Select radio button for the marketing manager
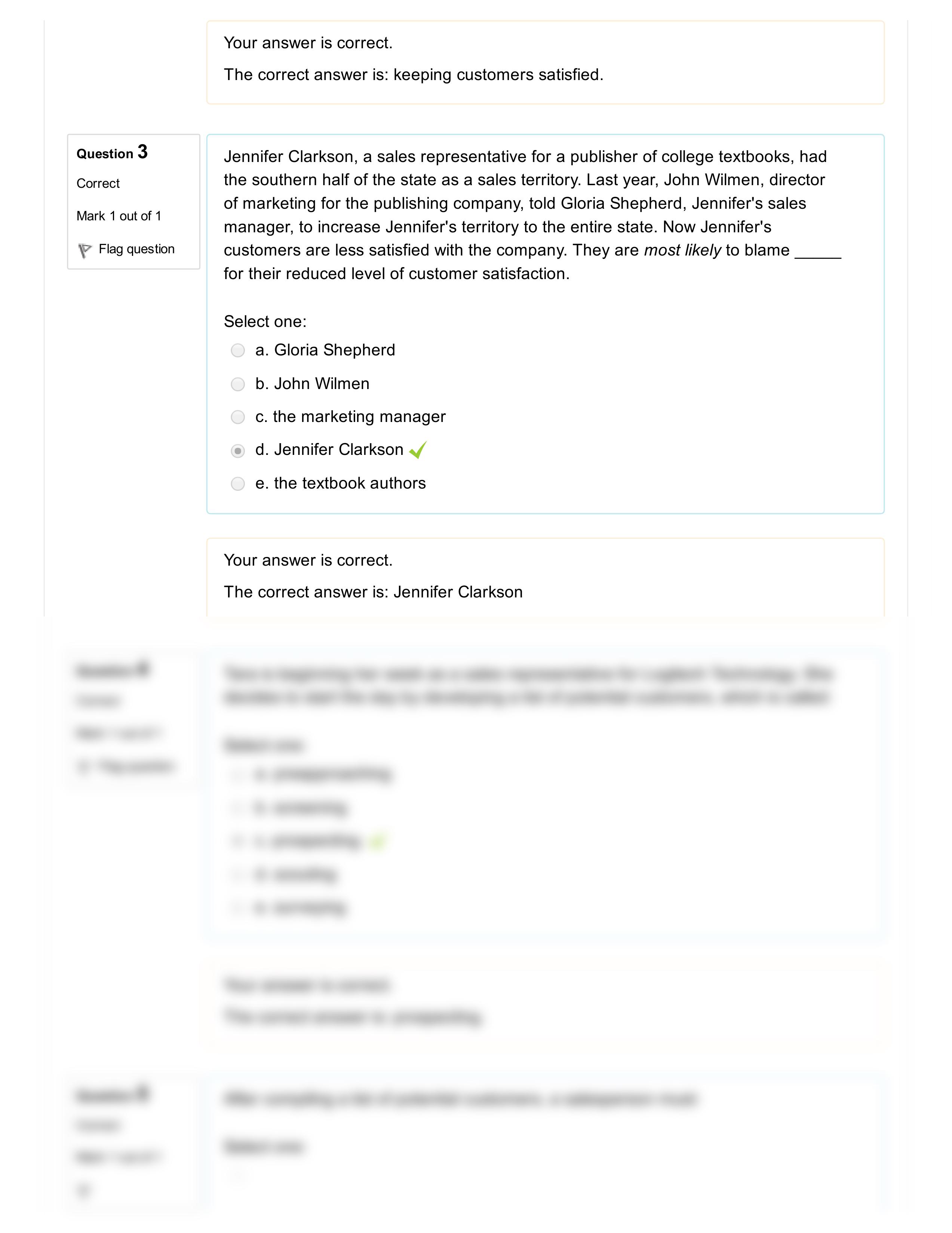This screenshot has width=952, height=1233. pos(237,416)
